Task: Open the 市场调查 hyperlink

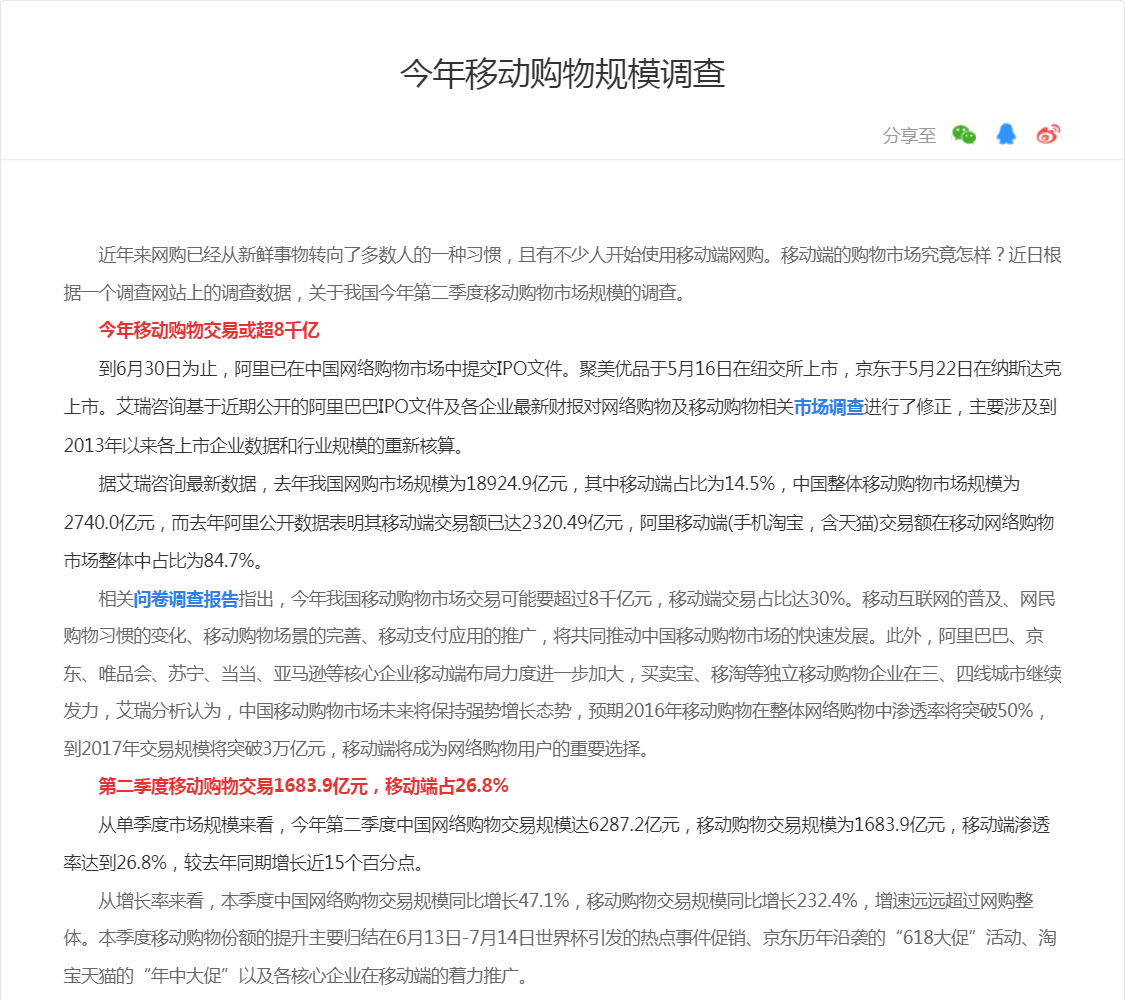Action: coord(829,407)
